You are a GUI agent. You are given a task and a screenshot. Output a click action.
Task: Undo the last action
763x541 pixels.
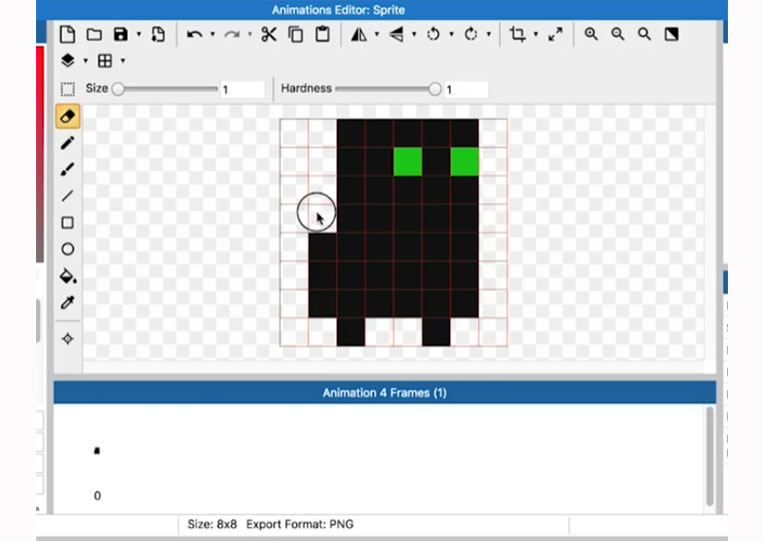tap(194, 35)
